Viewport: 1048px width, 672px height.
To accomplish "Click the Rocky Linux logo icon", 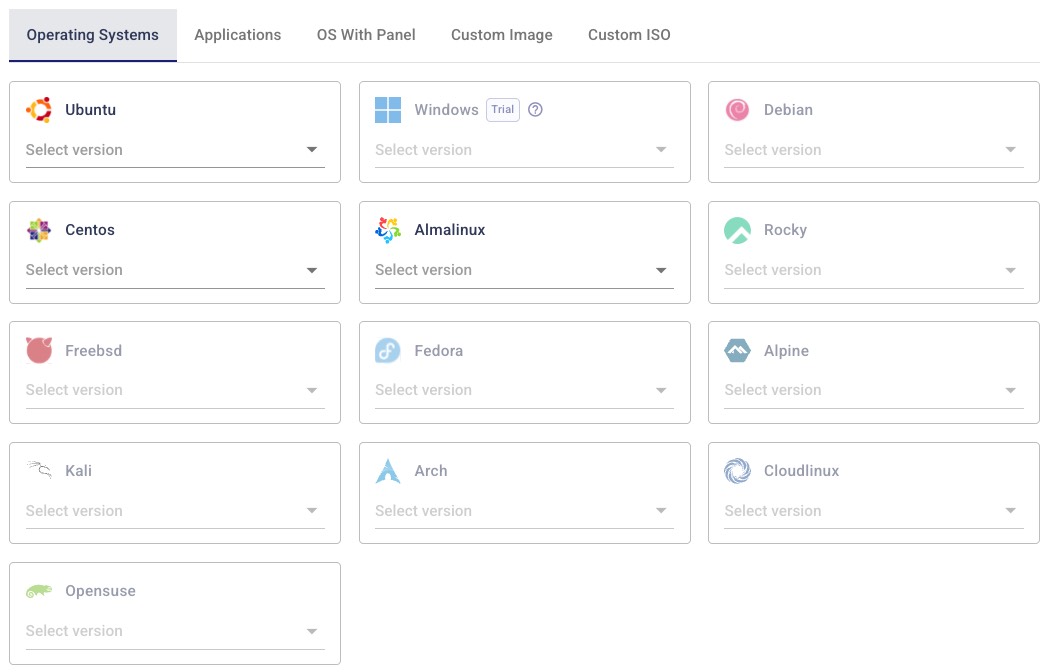I will click(737, 230).
